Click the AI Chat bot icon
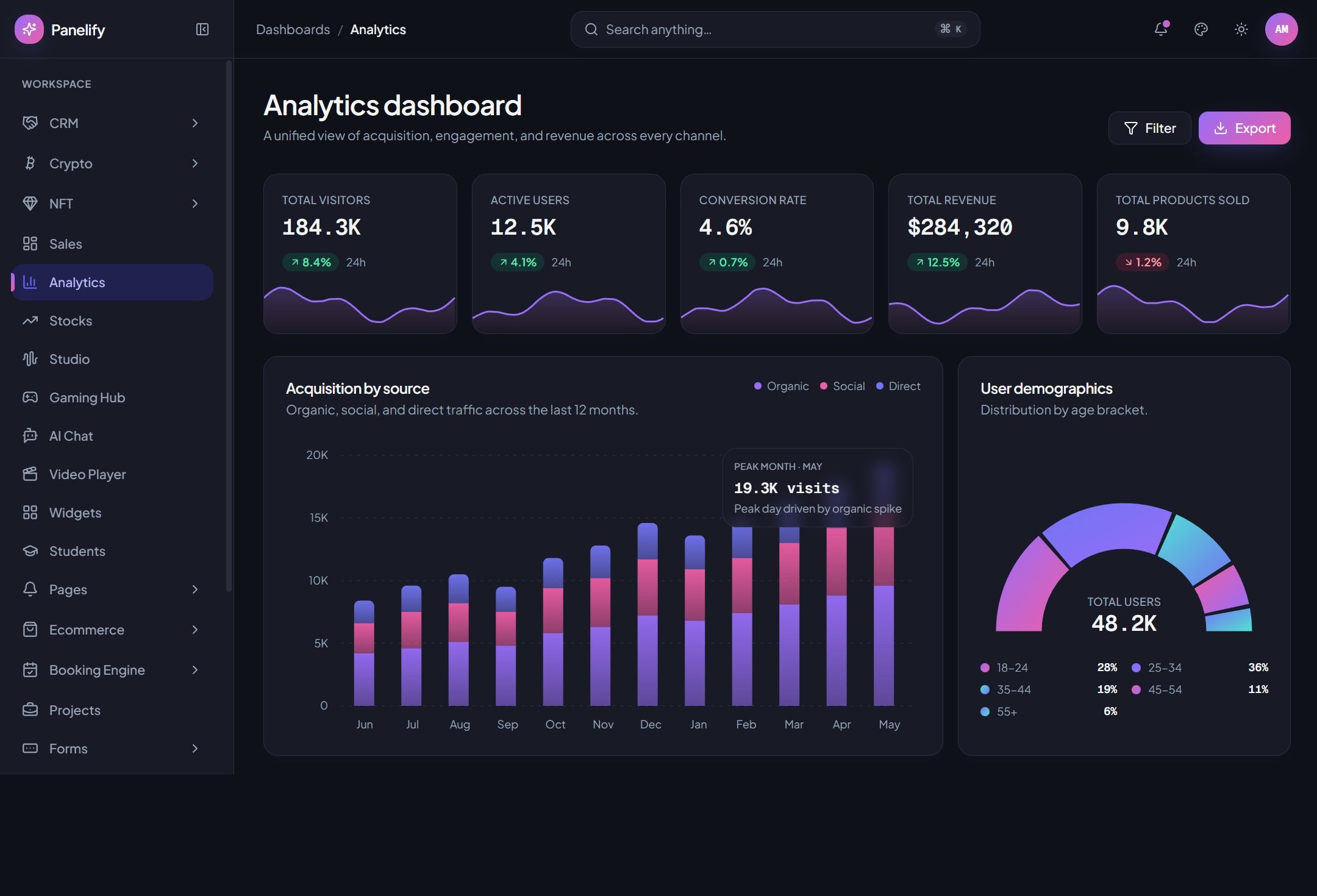This screenshot has width=1317, height=896. click(30, 436)
